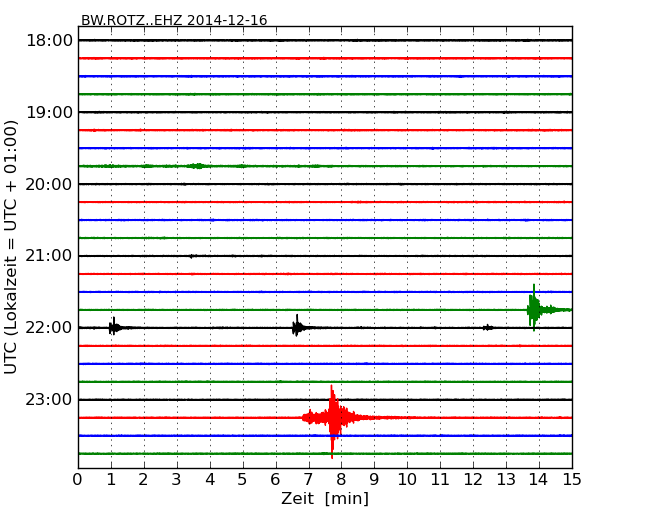The image size is (650, 520).
Task: Click the Zeit [min] axis label
Action: [325, 498]
